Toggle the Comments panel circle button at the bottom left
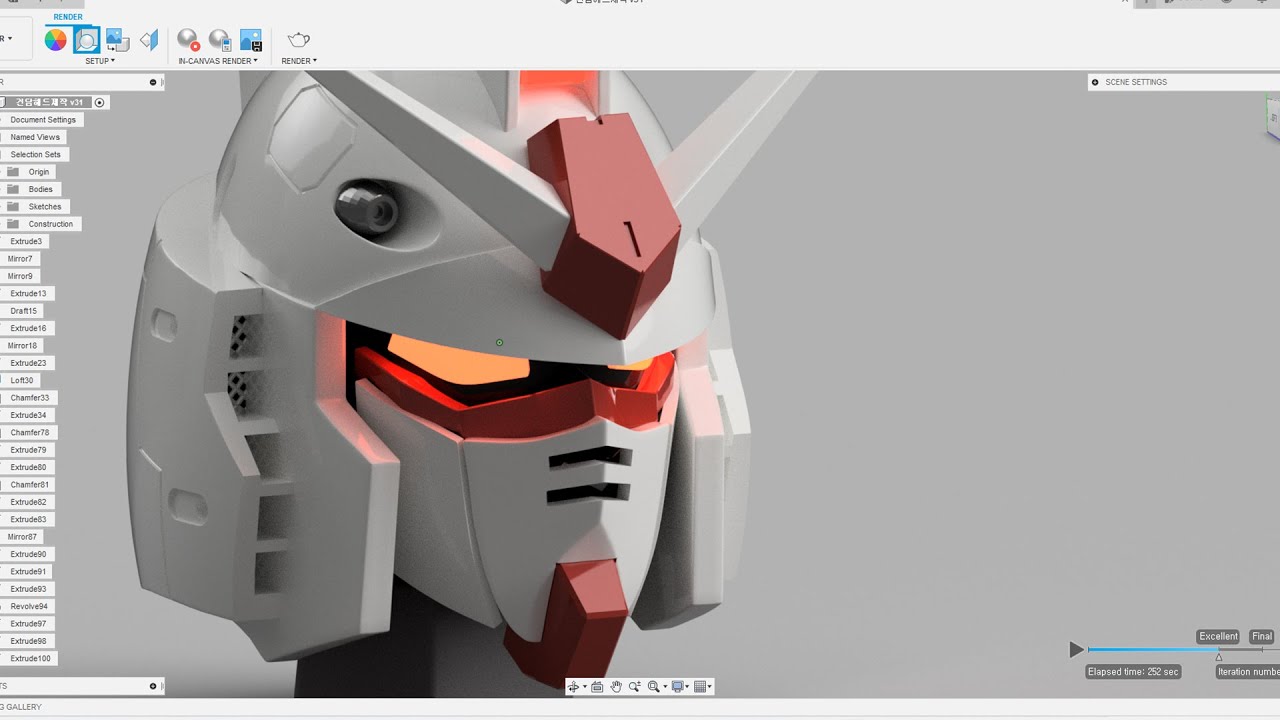1280x720 pixels. [153, 686]
